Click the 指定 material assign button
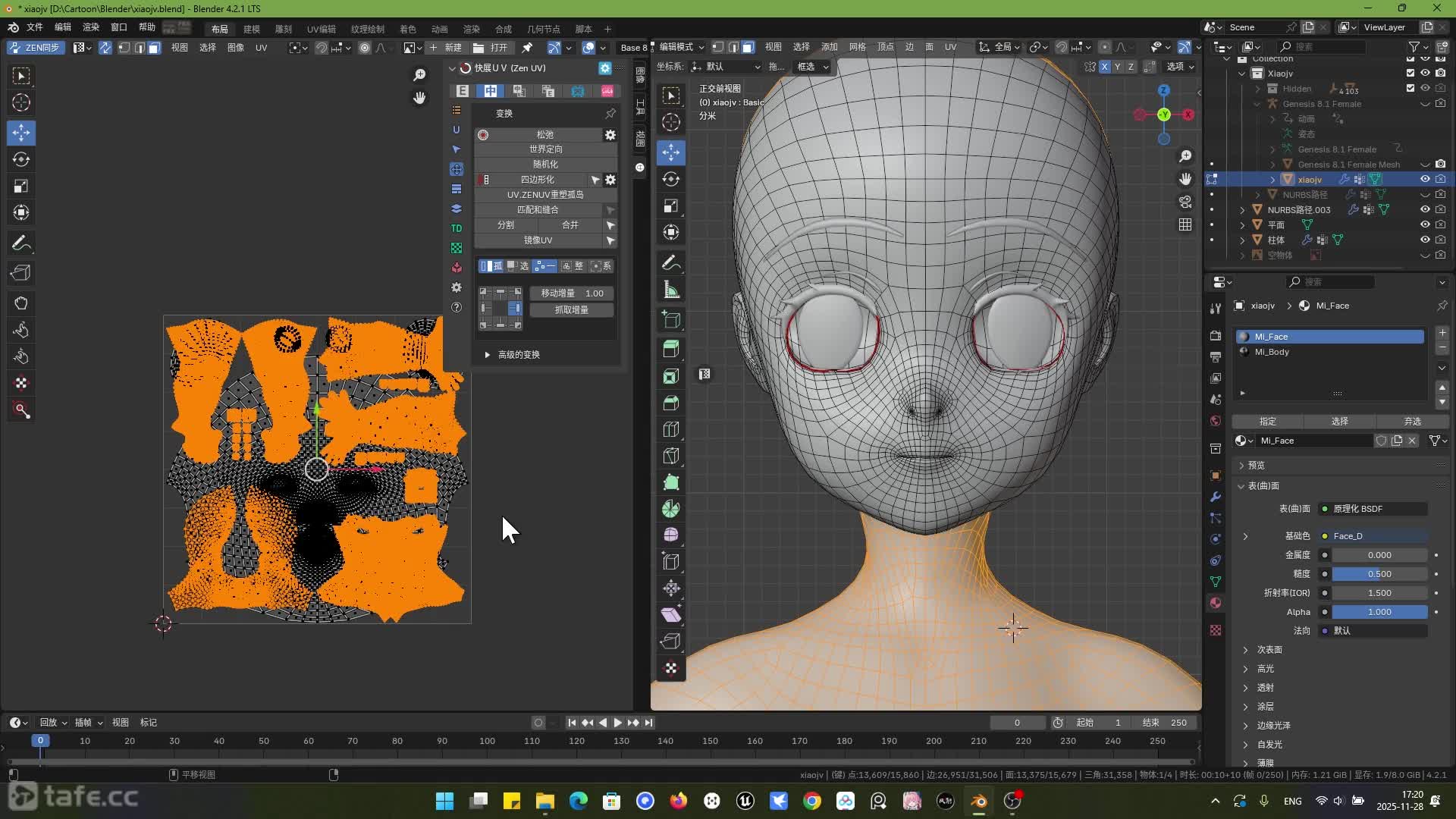 pyautogui.click(x=1267, y=422)
